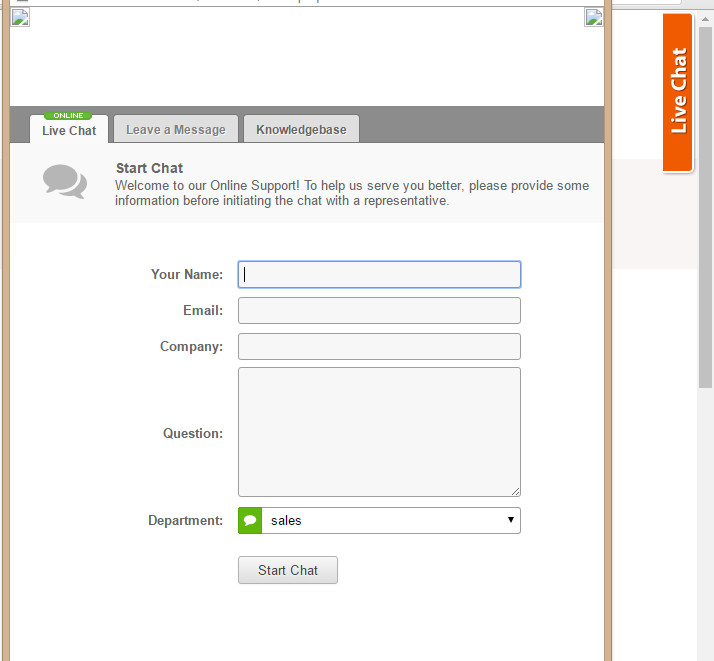Switch to the Live Chat tab
This screenshot has width=714, height=661.
coord(69,131)
